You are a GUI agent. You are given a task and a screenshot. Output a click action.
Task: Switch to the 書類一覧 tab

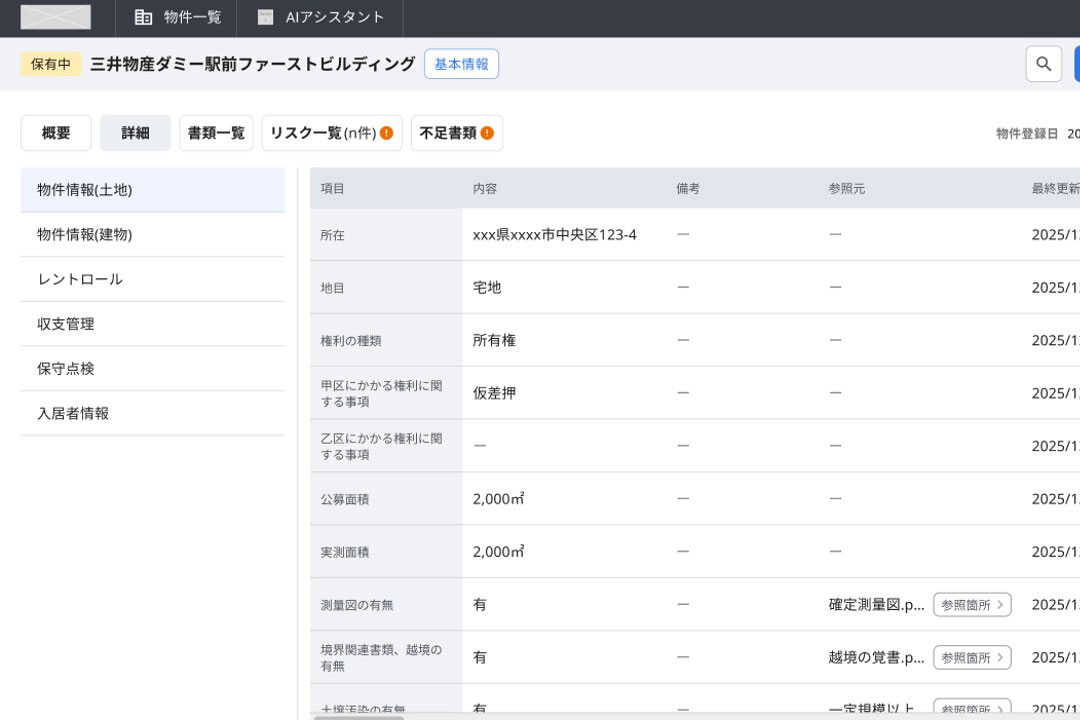point(216,133)
